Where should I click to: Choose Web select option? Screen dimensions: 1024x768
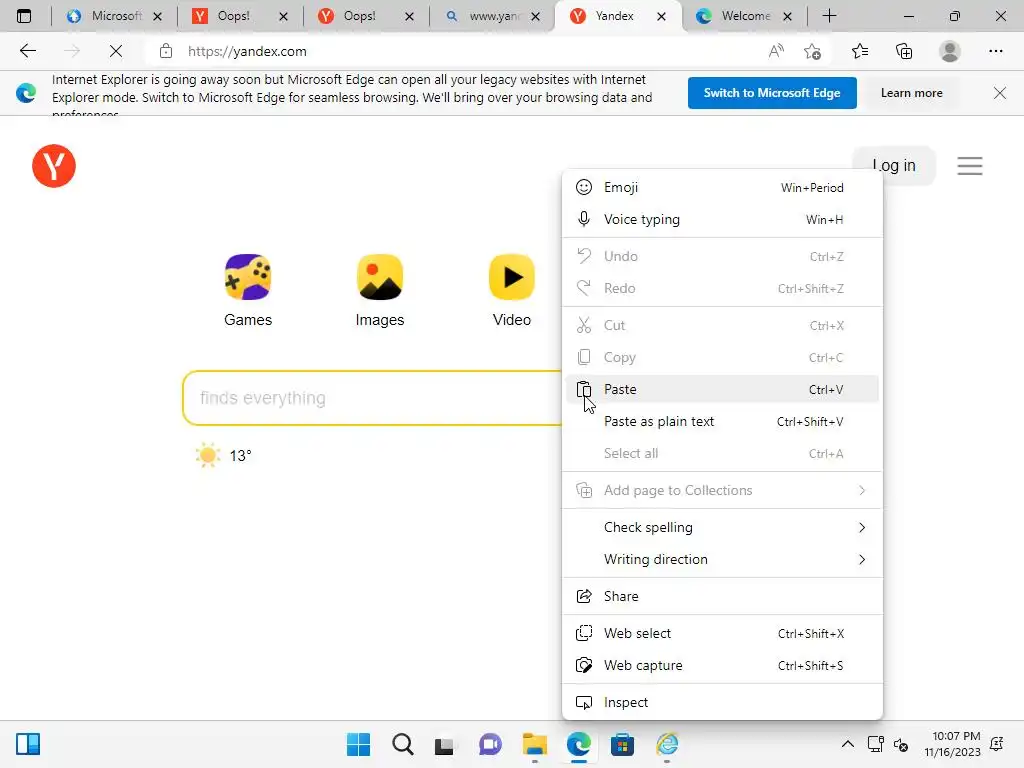(x=722, y=633)
